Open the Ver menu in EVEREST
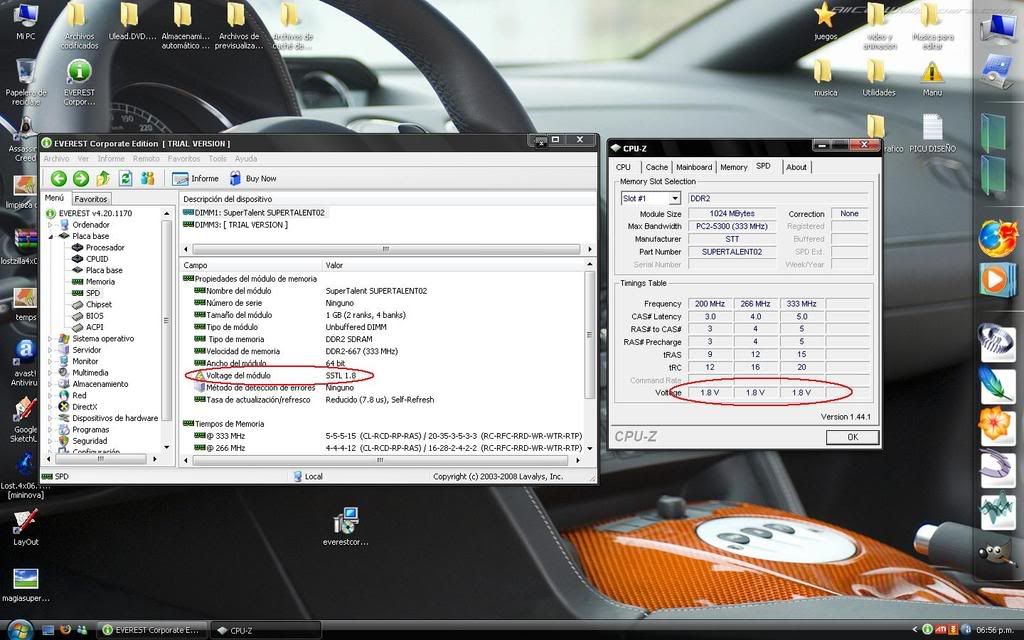 [x=83, y=159]
